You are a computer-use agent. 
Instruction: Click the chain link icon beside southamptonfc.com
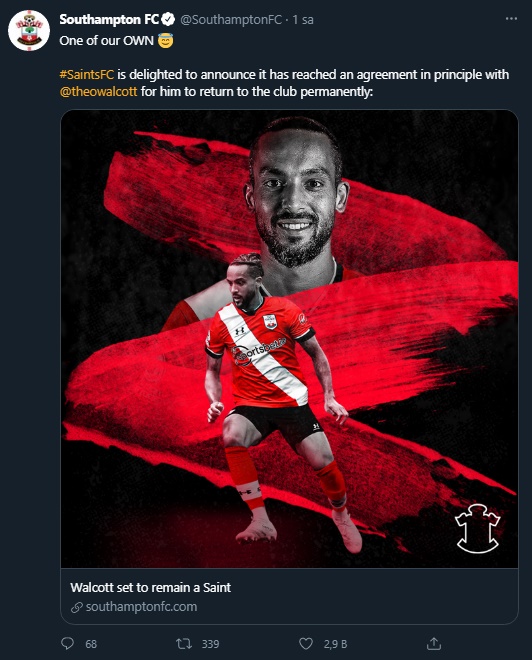(x=76, y=607)
